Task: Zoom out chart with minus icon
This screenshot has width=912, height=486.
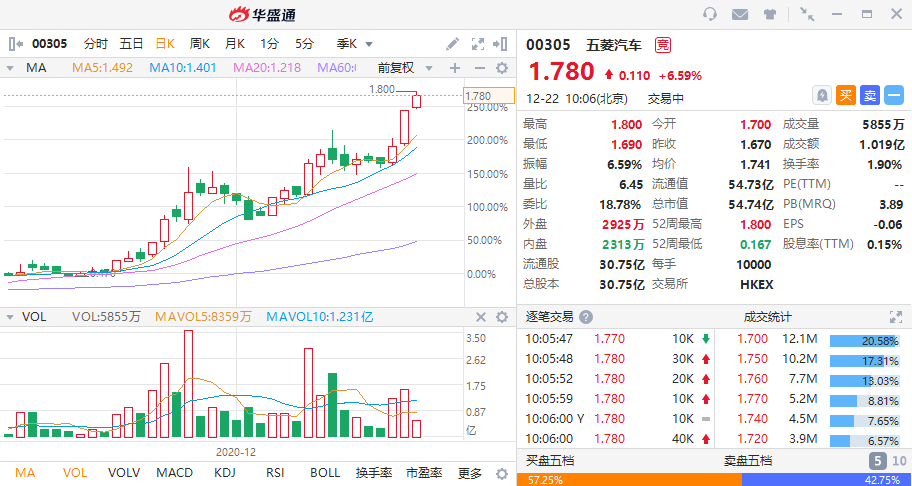Action: [x=479, y=68]
